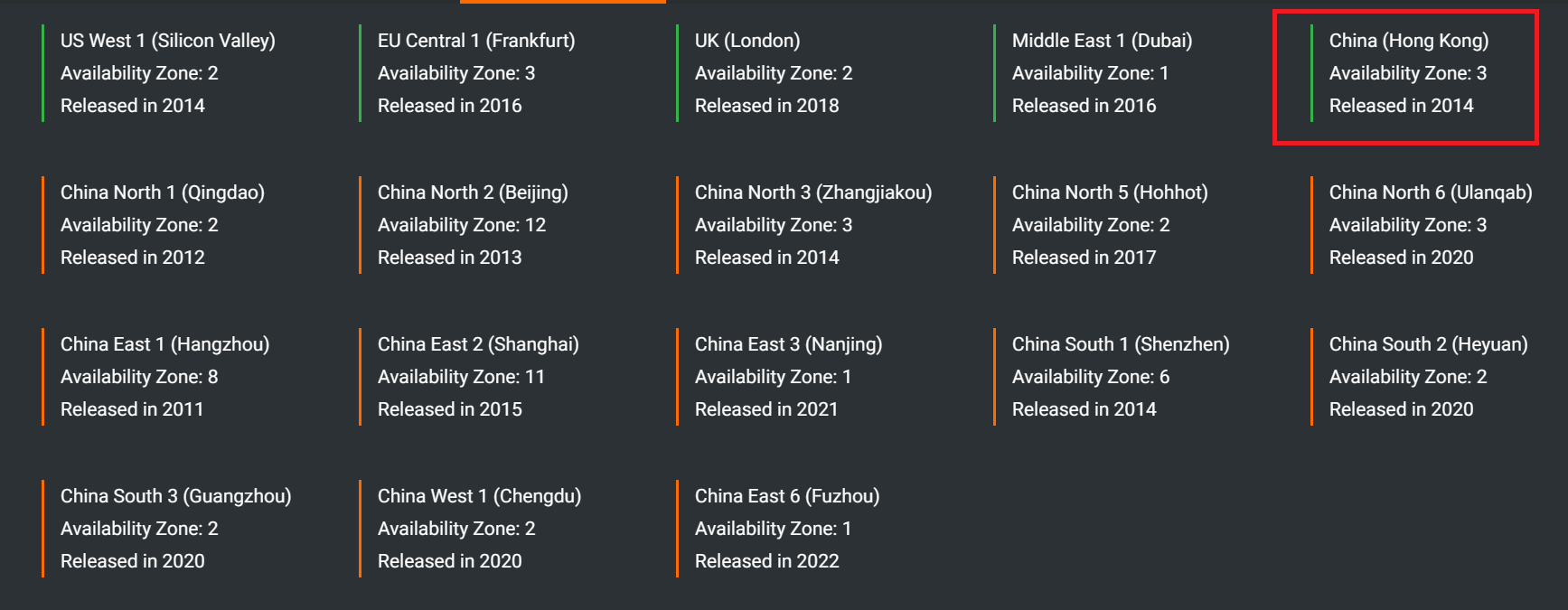Pick China South 1 (Shenzhen) region

point(1120,344)
